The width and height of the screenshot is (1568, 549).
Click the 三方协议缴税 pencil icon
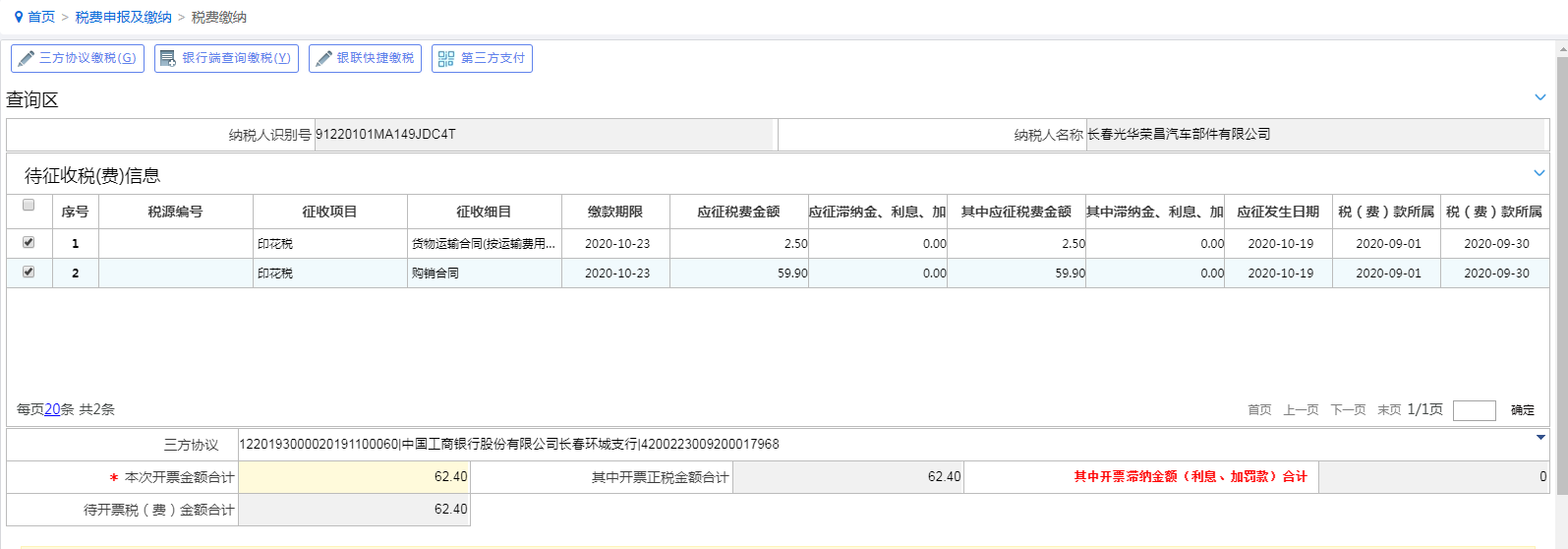[26, 58]
